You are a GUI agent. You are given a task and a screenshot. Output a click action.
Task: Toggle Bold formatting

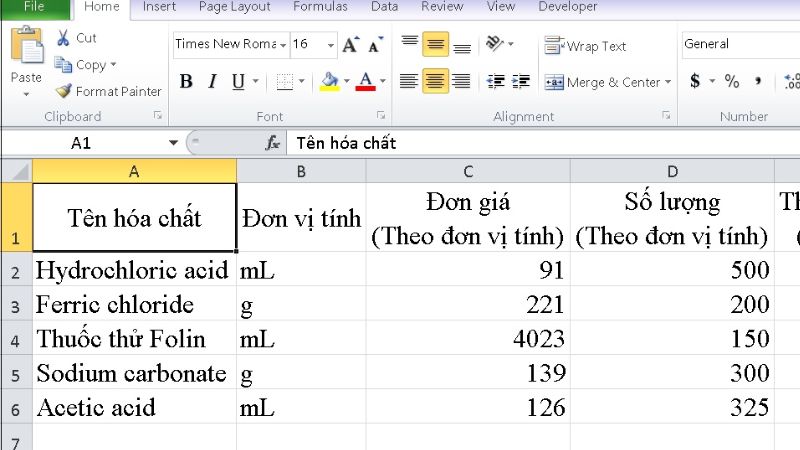pyautogui.click(x=186, y=82)
